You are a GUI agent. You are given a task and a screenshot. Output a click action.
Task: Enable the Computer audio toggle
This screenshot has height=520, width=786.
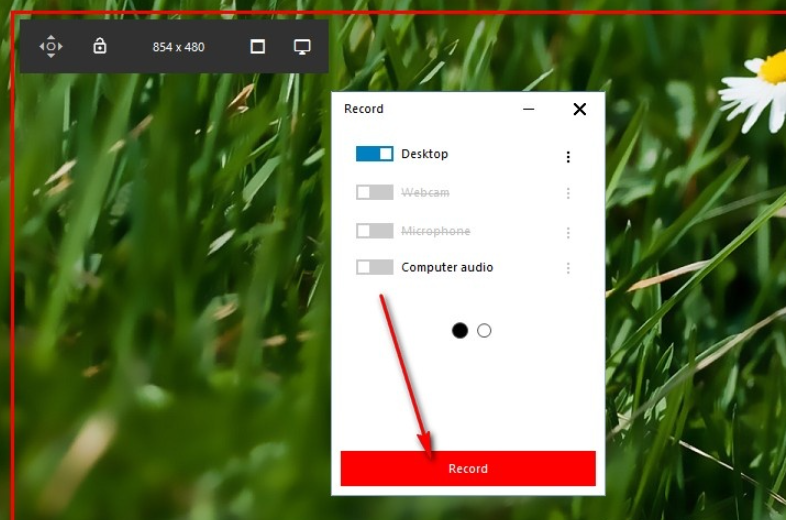coord(375,267)
